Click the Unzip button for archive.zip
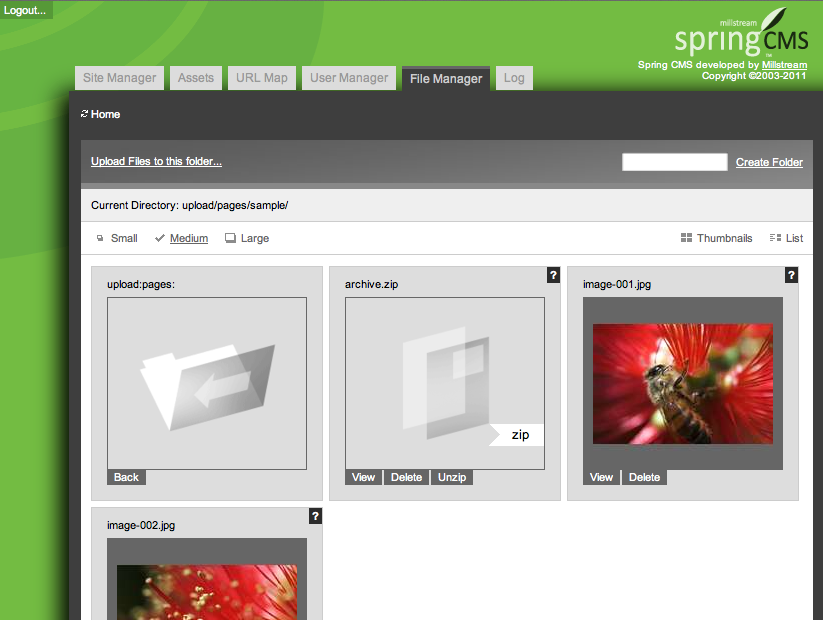The width and height of the screenshot is (823, 620). click(x=452, y=477)
